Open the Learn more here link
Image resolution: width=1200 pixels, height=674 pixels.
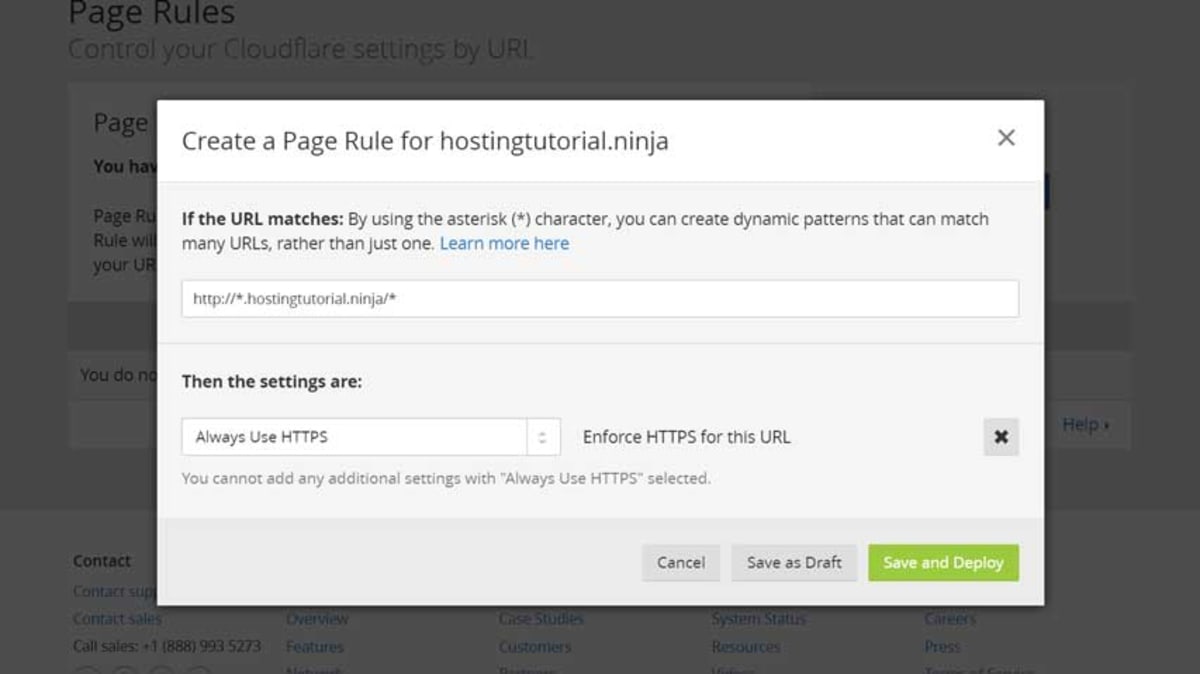504,243
